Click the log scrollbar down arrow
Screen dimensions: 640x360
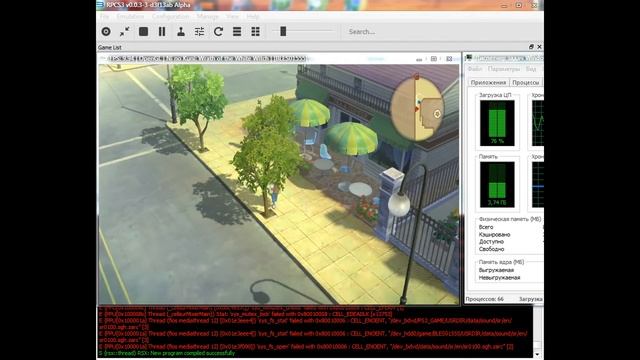tap(538, 354)
